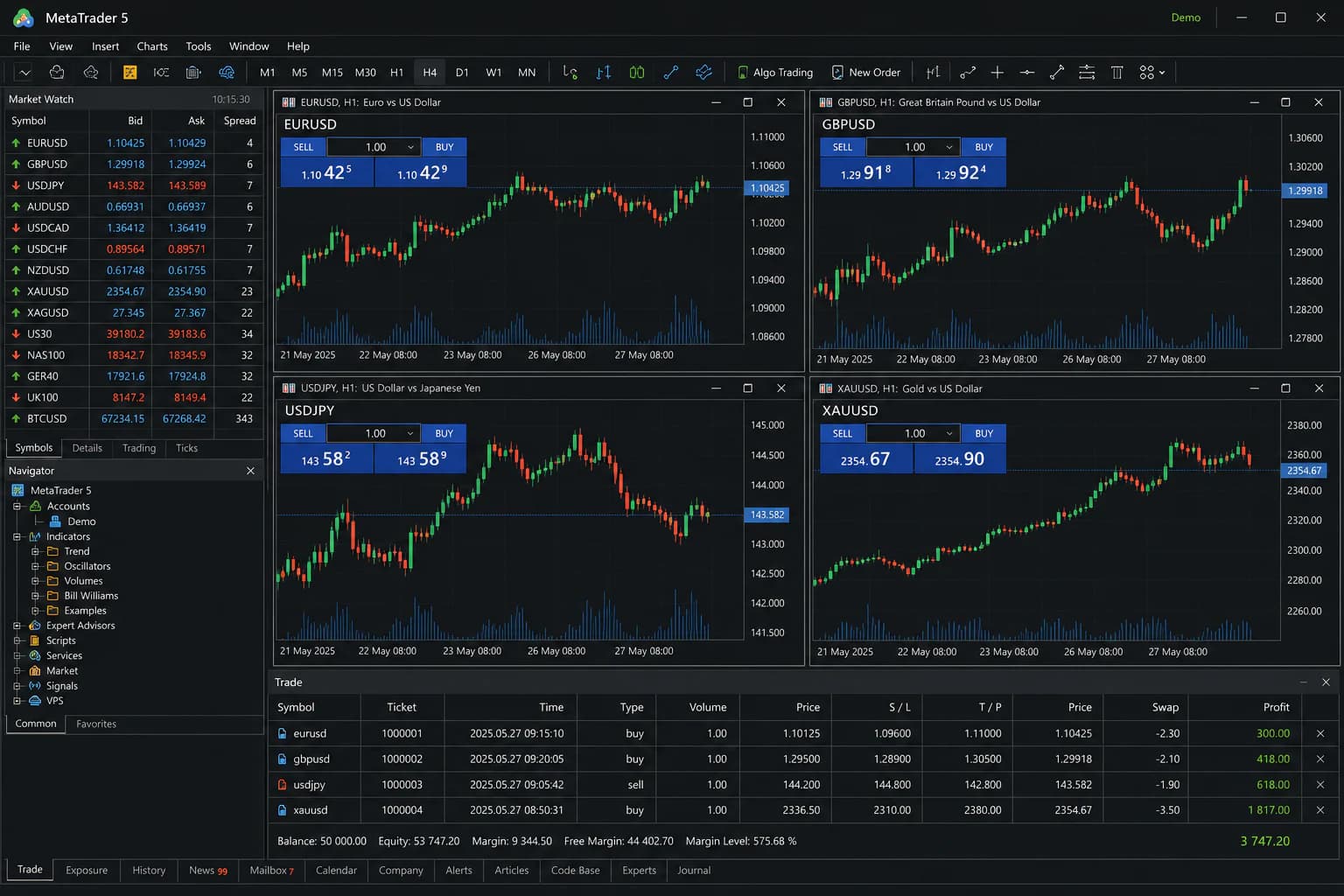Viewport: 1344px width, 896px height.
Task: Switch timeframe to M30
Action: [366, 73]
